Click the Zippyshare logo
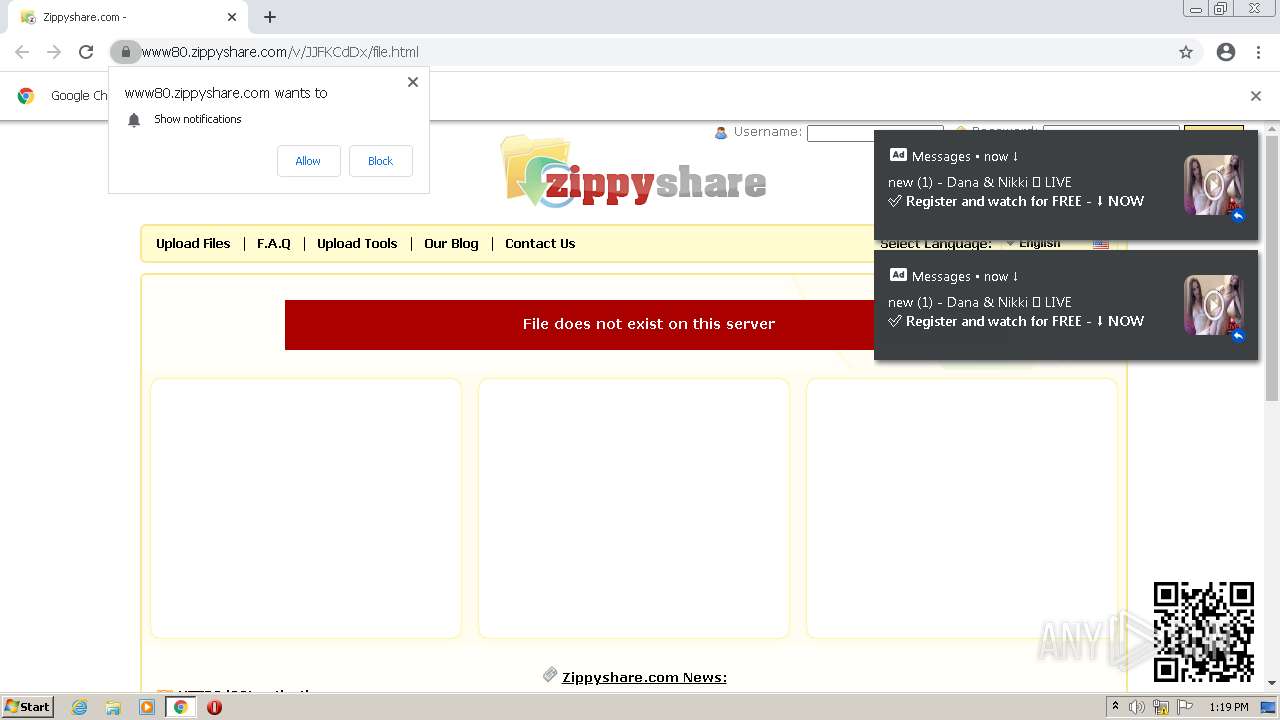Screen dimensions: 1280x720 [x=633, y=173]
